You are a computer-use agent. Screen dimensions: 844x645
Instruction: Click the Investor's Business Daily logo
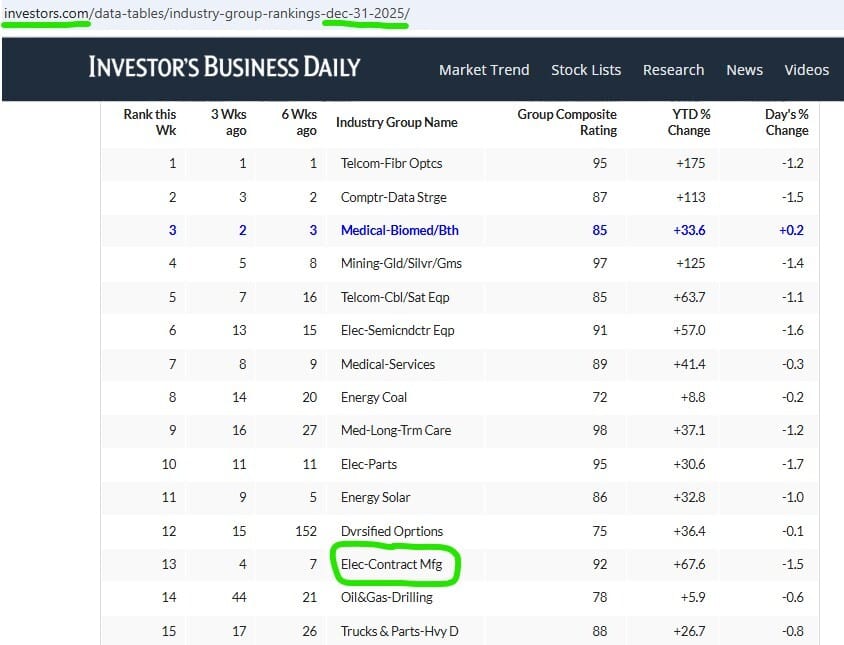pyautogui.click(x=224, y=67)
